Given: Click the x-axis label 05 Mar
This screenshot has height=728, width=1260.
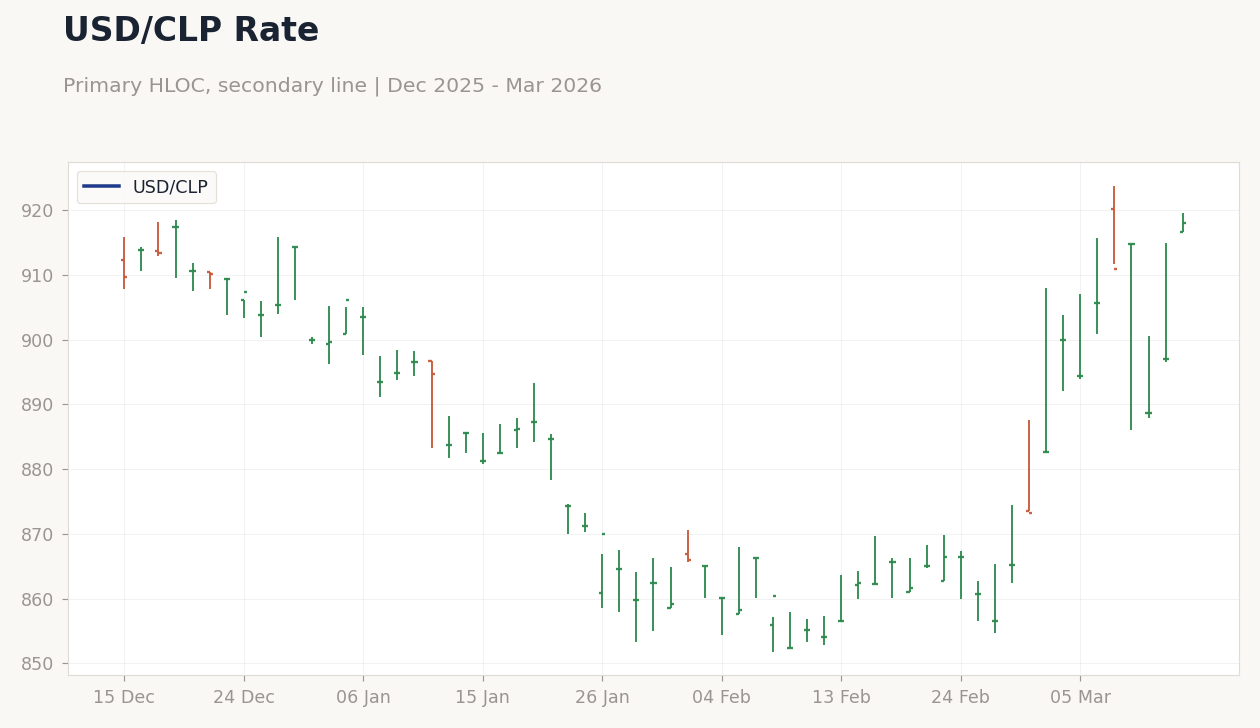Looking at the screenshot, I should pos(1080,698).
